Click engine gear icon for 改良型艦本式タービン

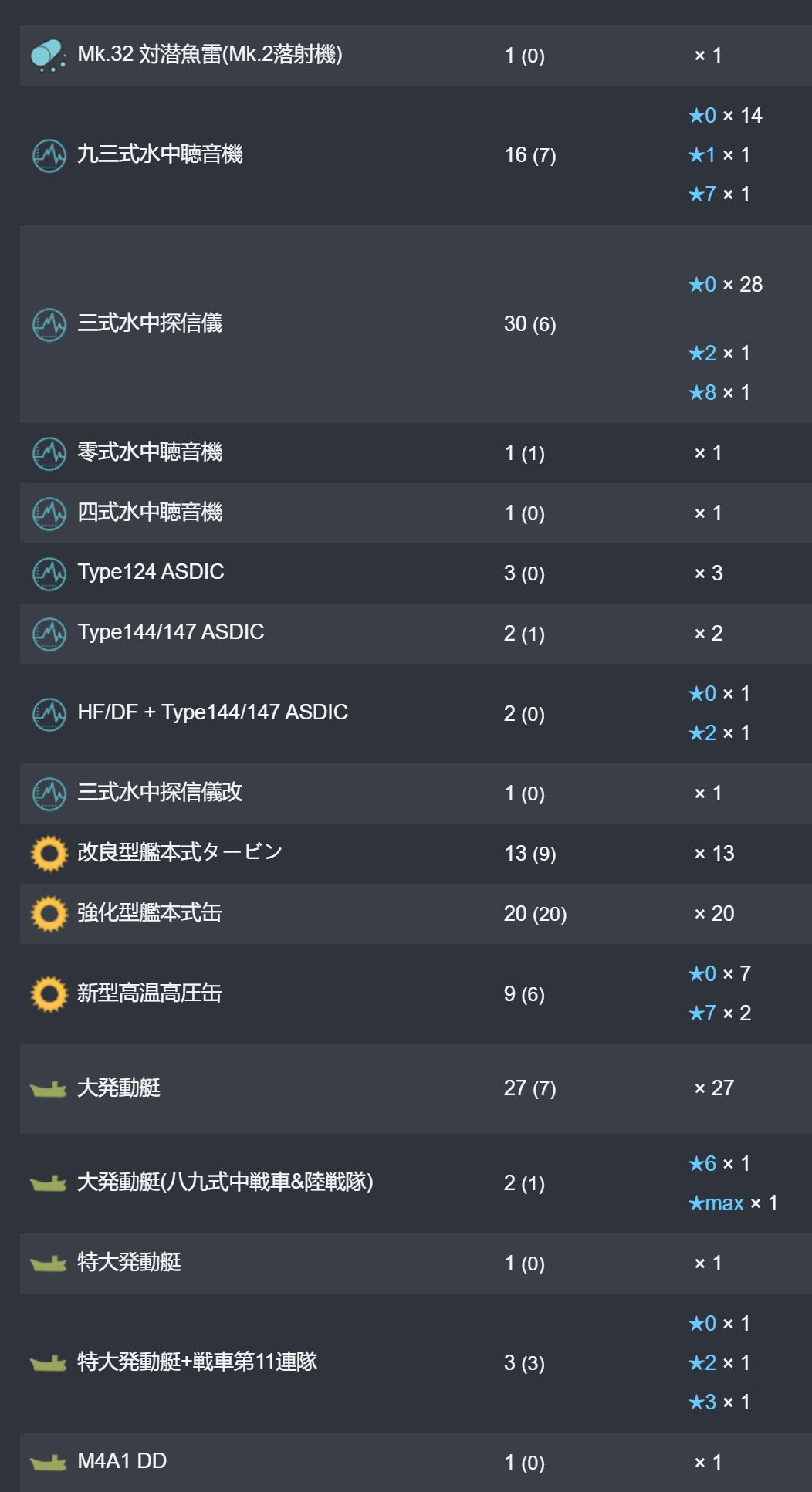pyautogui.click(x=49, y=854)
